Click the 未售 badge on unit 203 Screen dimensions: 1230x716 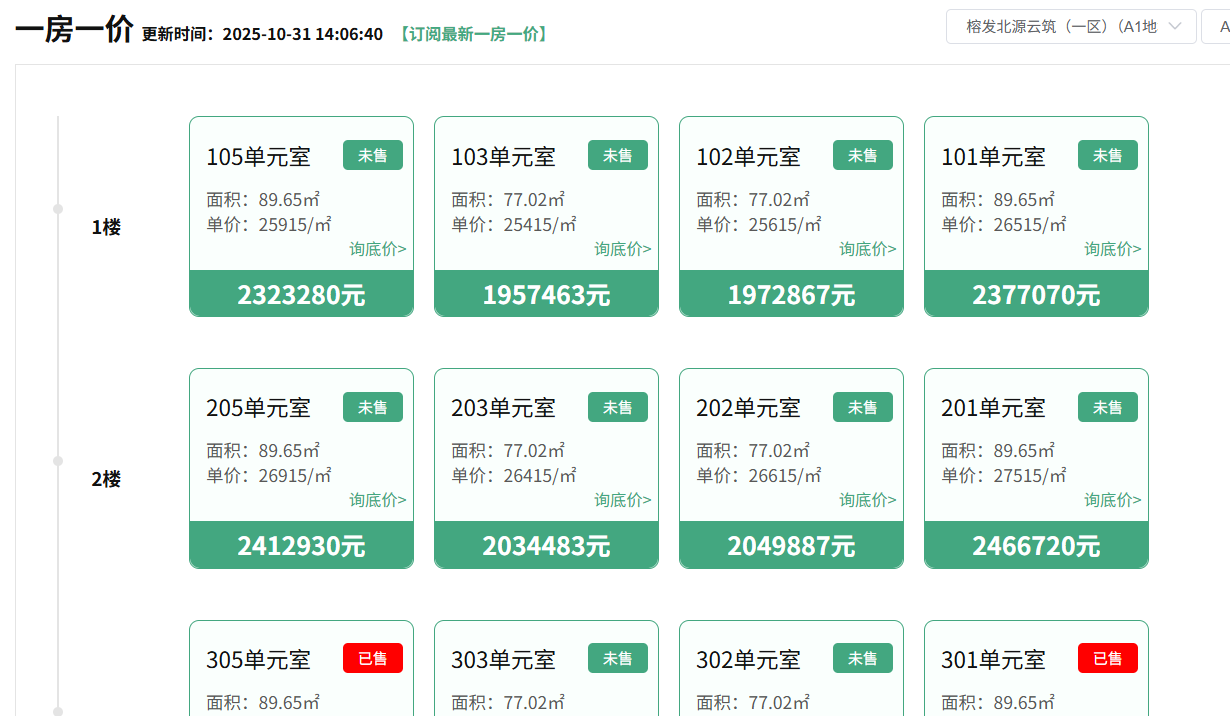click(618, 407)
